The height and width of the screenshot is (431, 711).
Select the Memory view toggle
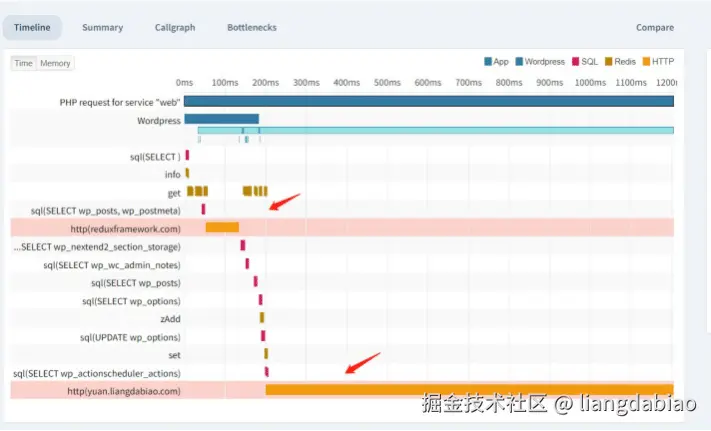pyautogui.click(x=55, y=63)
